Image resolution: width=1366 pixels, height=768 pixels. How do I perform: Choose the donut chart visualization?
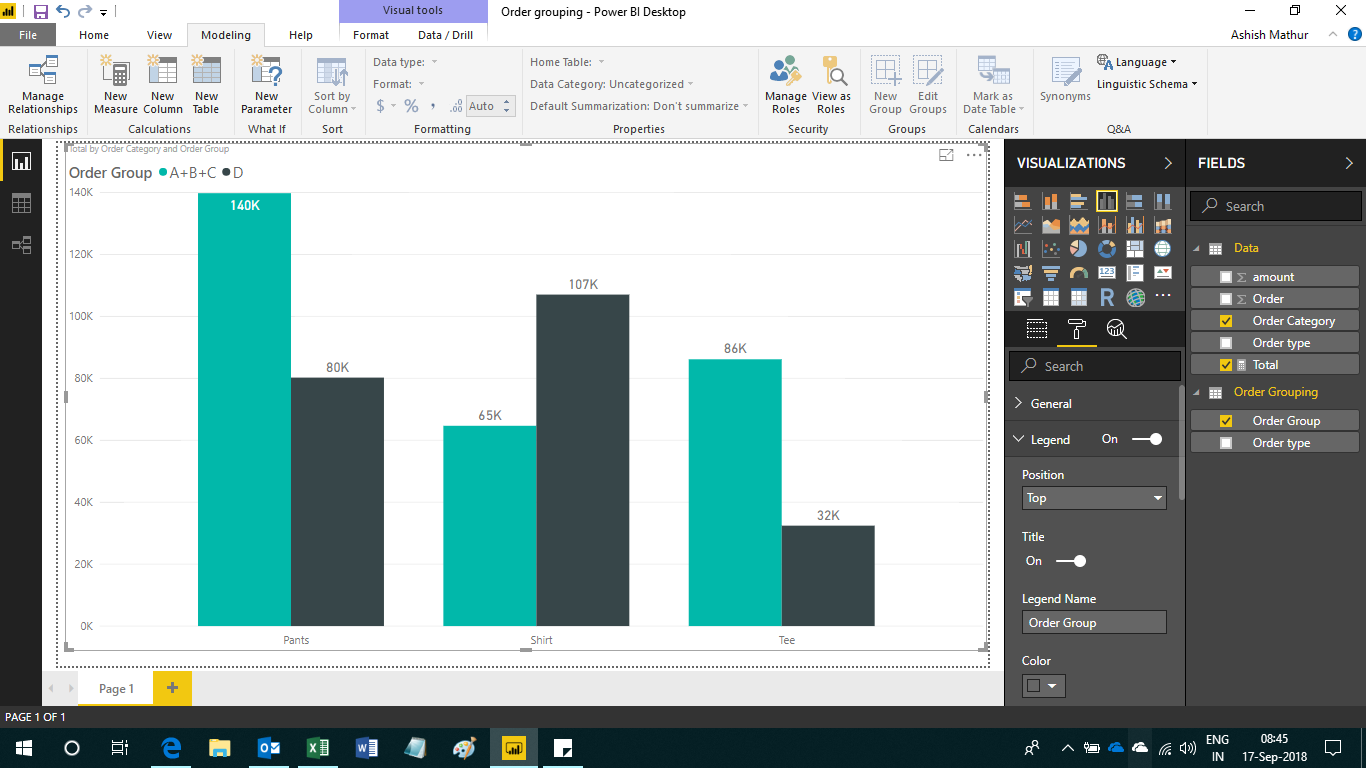(x=1106, y=249)
